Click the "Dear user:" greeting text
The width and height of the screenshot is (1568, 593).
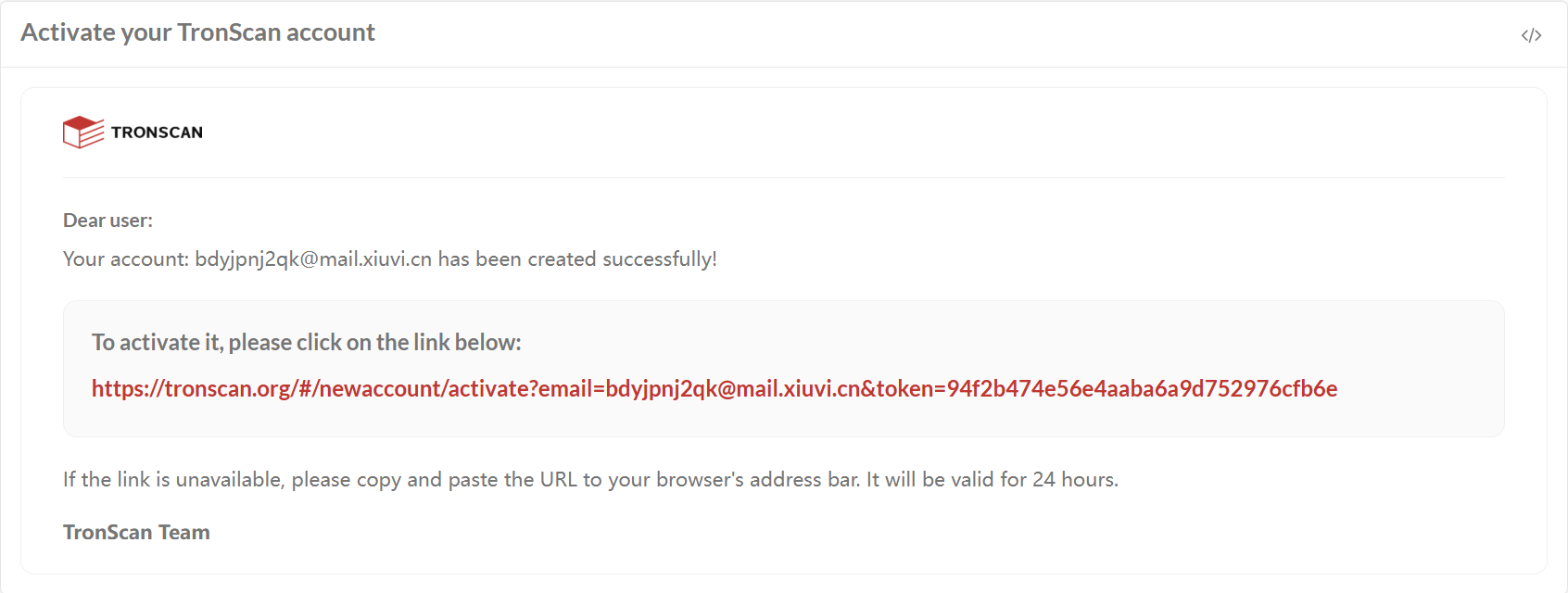click(x=107, y=221)
